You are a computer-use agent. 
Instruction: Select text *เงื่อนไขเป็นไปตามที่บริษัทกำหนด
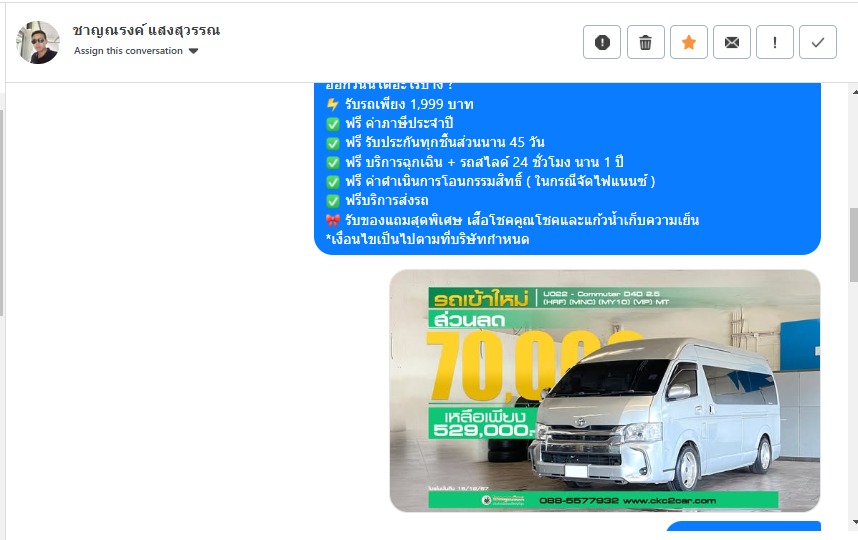click(427, 239)
